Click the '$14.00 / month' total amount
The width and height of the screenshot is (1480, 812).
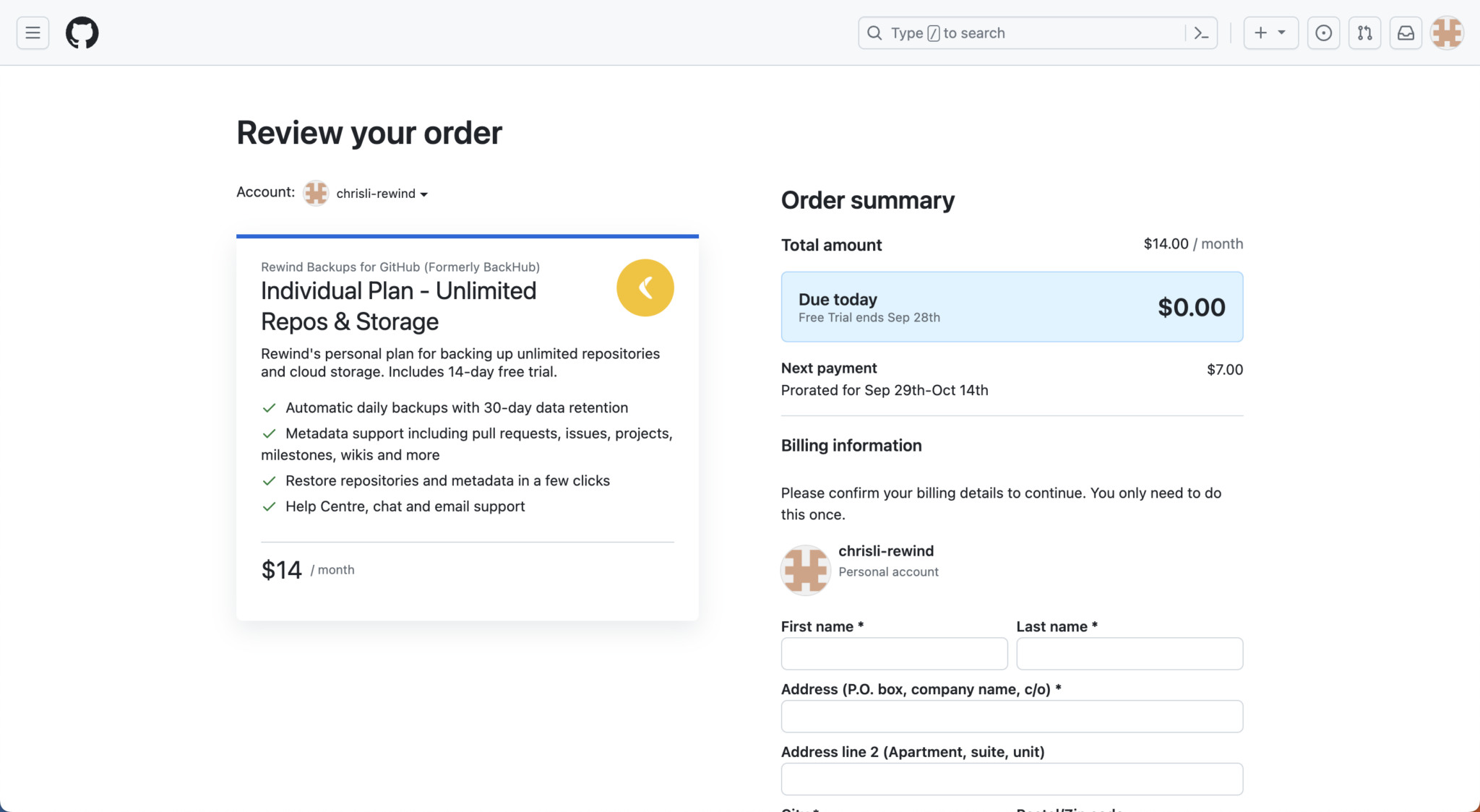1193,244
